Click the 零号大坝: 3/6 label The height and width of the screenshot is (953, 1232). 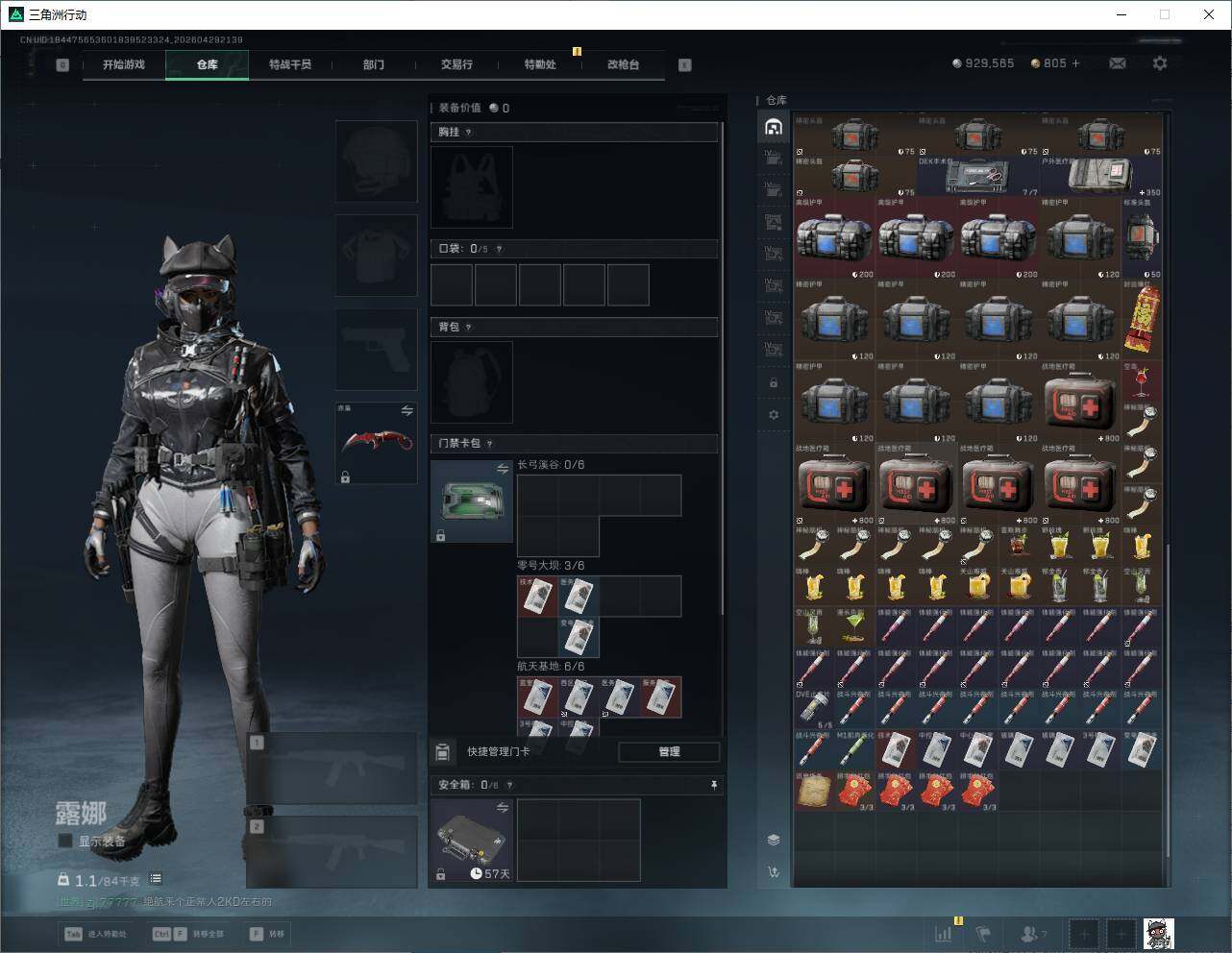(x=551, y=566)
